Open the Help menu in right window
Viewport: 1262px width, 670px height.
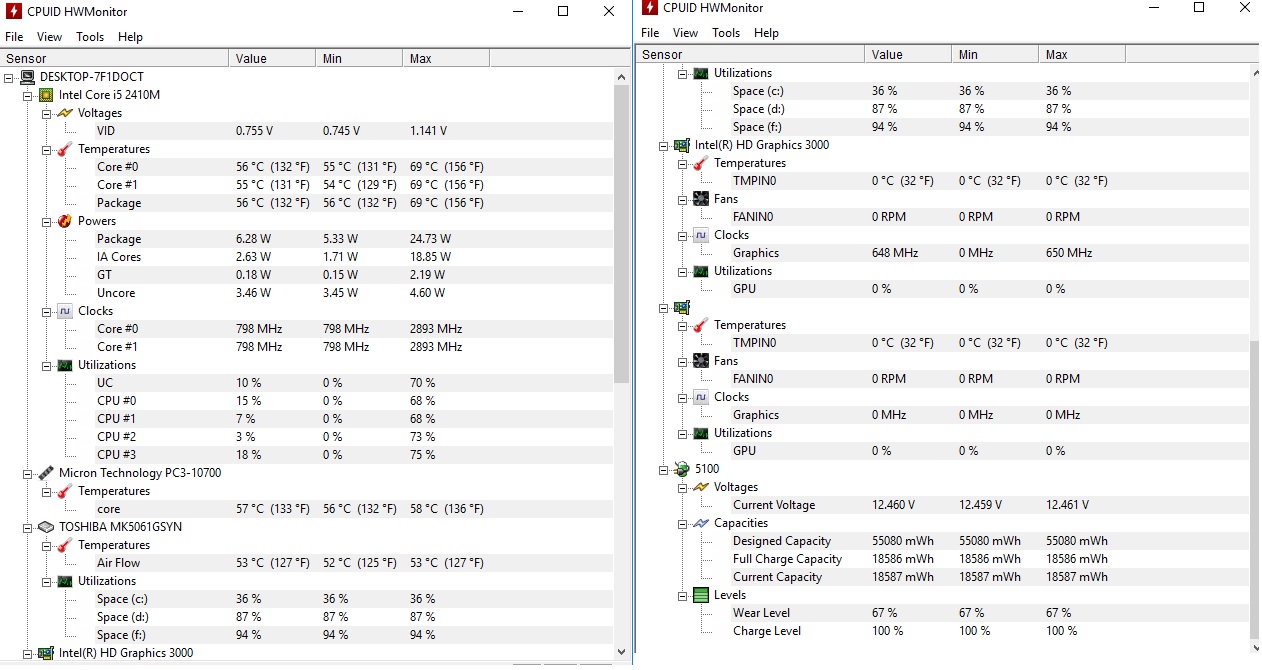pos(766,33)
